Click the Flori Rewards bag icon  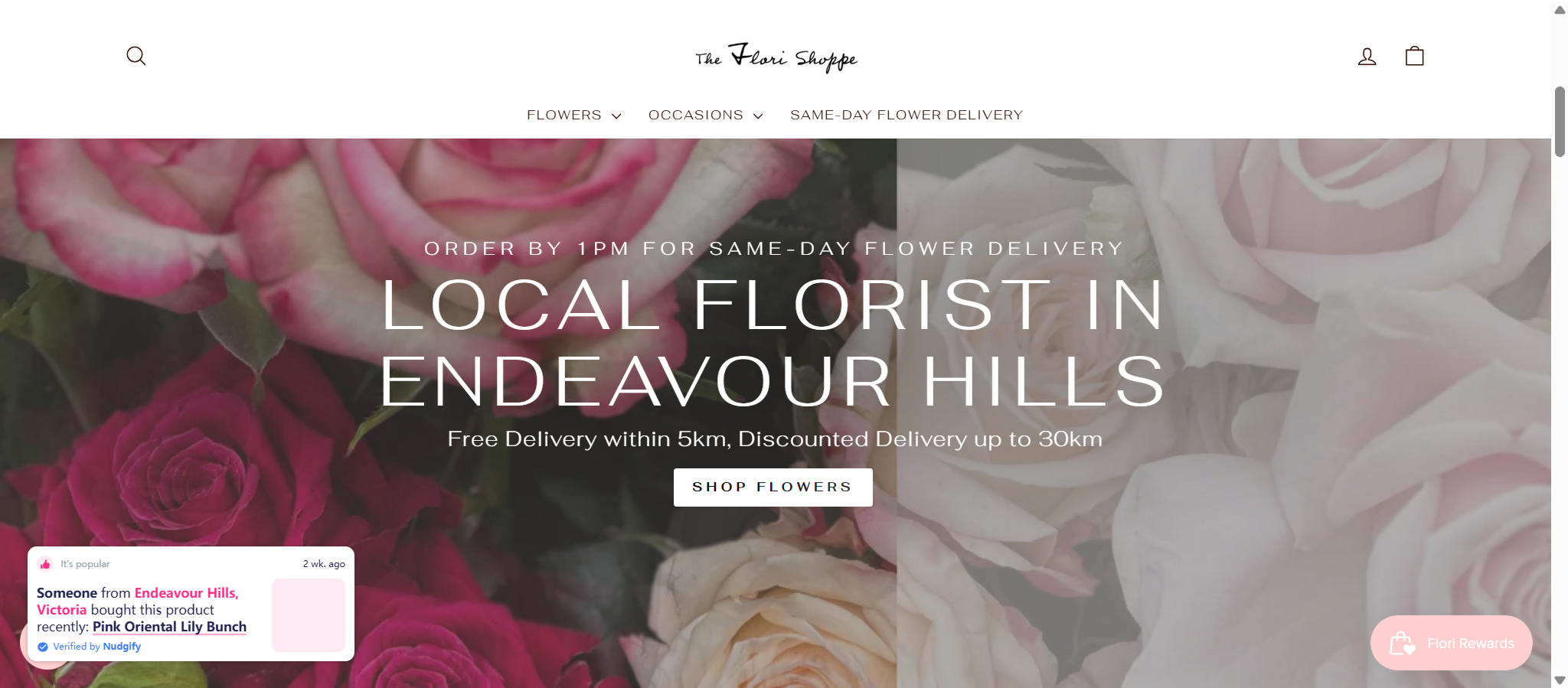point(1402,644)
